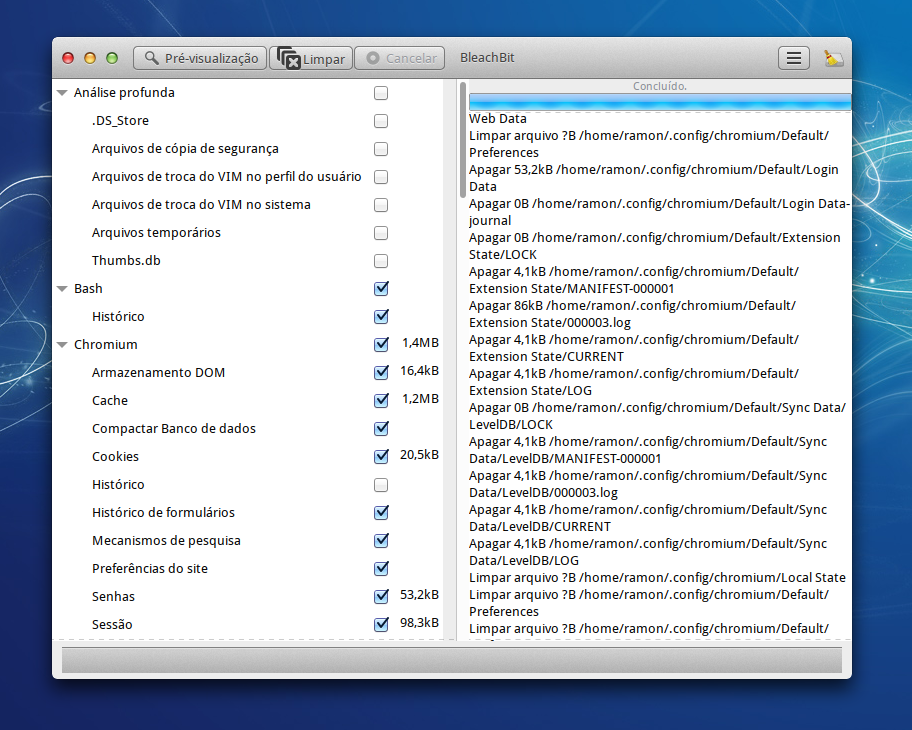912x730 pixels.
Task: Uncheck the Senhas checkbox
Action: tap(381, 596)
